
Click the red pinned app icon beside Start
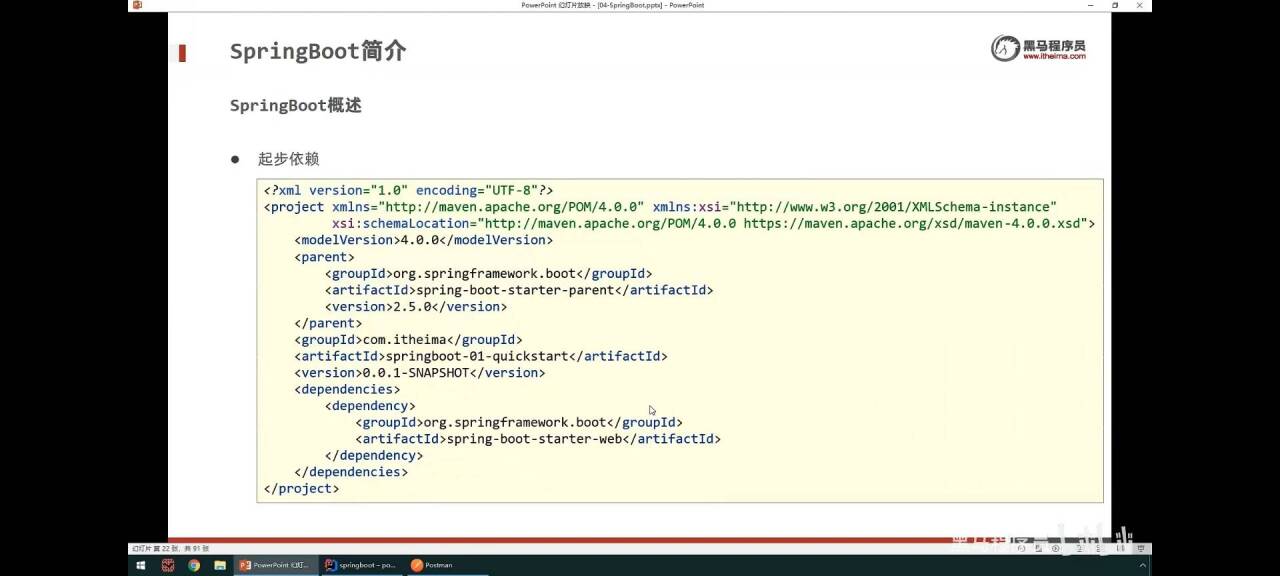point(168,565)
